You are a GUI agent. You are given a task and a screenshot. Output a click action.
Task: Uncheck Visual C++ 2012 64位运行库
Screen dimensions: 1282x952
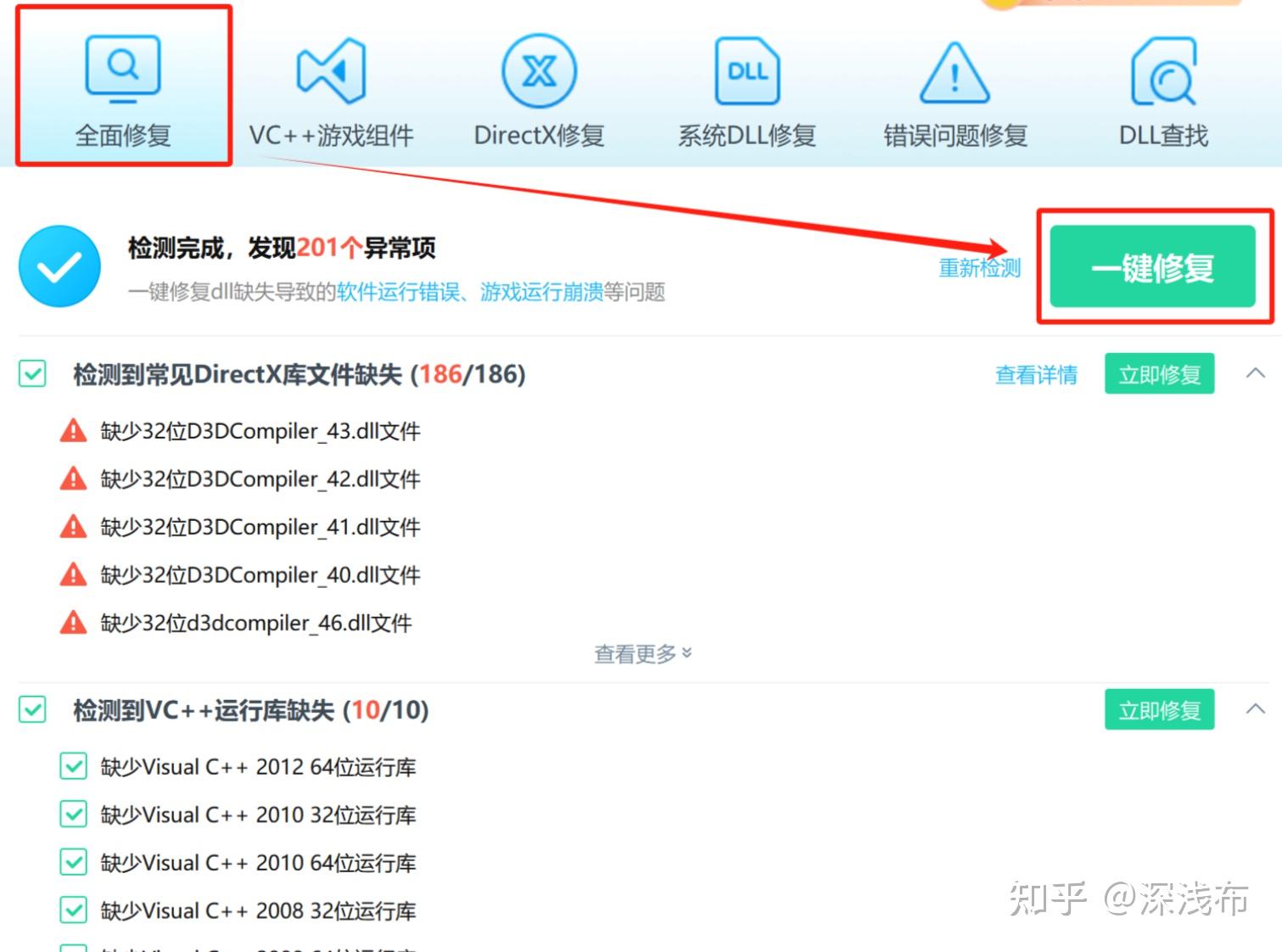pyautogui.click(x=73, y=766)
